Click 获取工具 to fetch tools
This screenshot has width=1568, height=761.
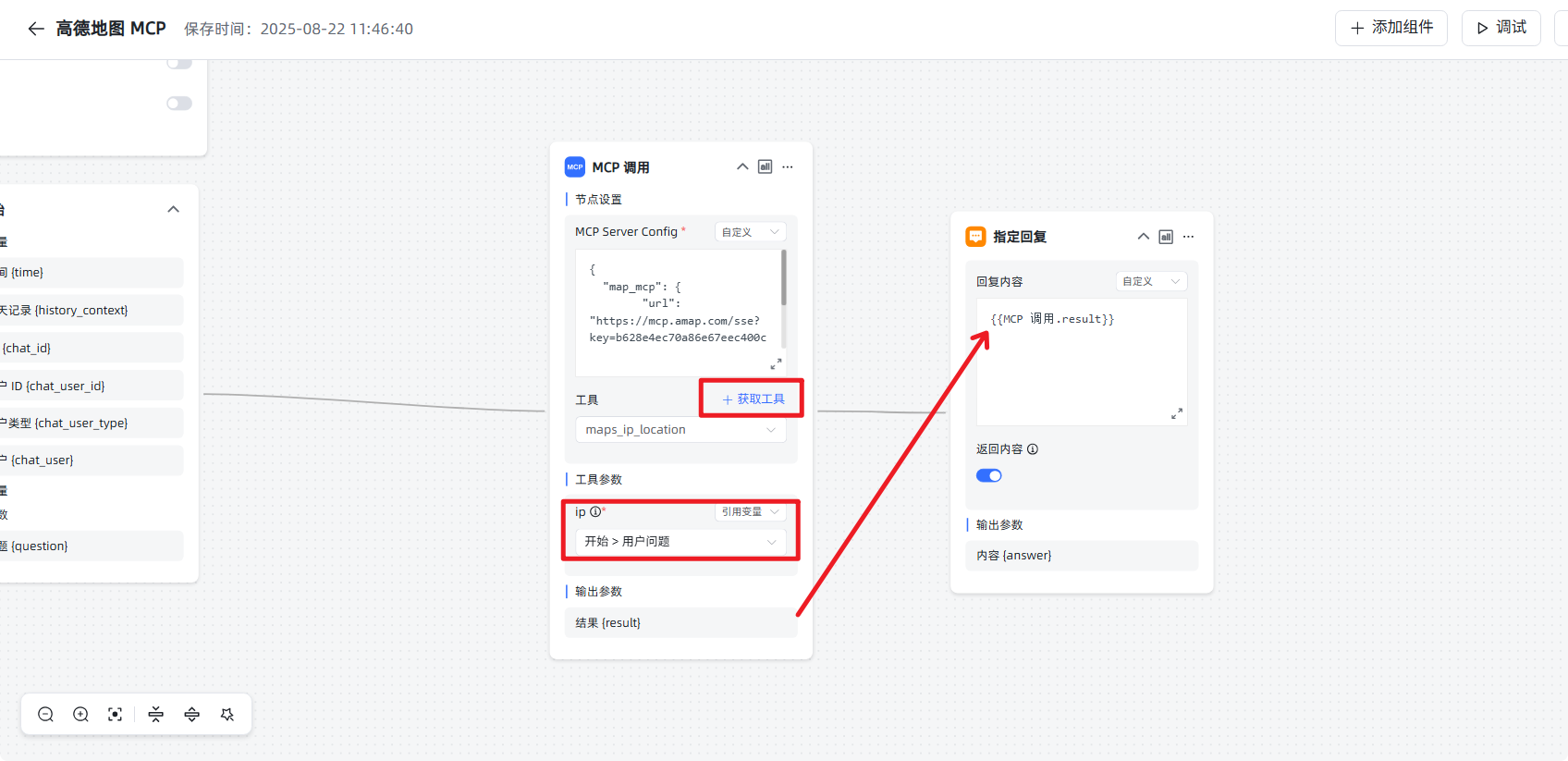[x=753, y=399]
